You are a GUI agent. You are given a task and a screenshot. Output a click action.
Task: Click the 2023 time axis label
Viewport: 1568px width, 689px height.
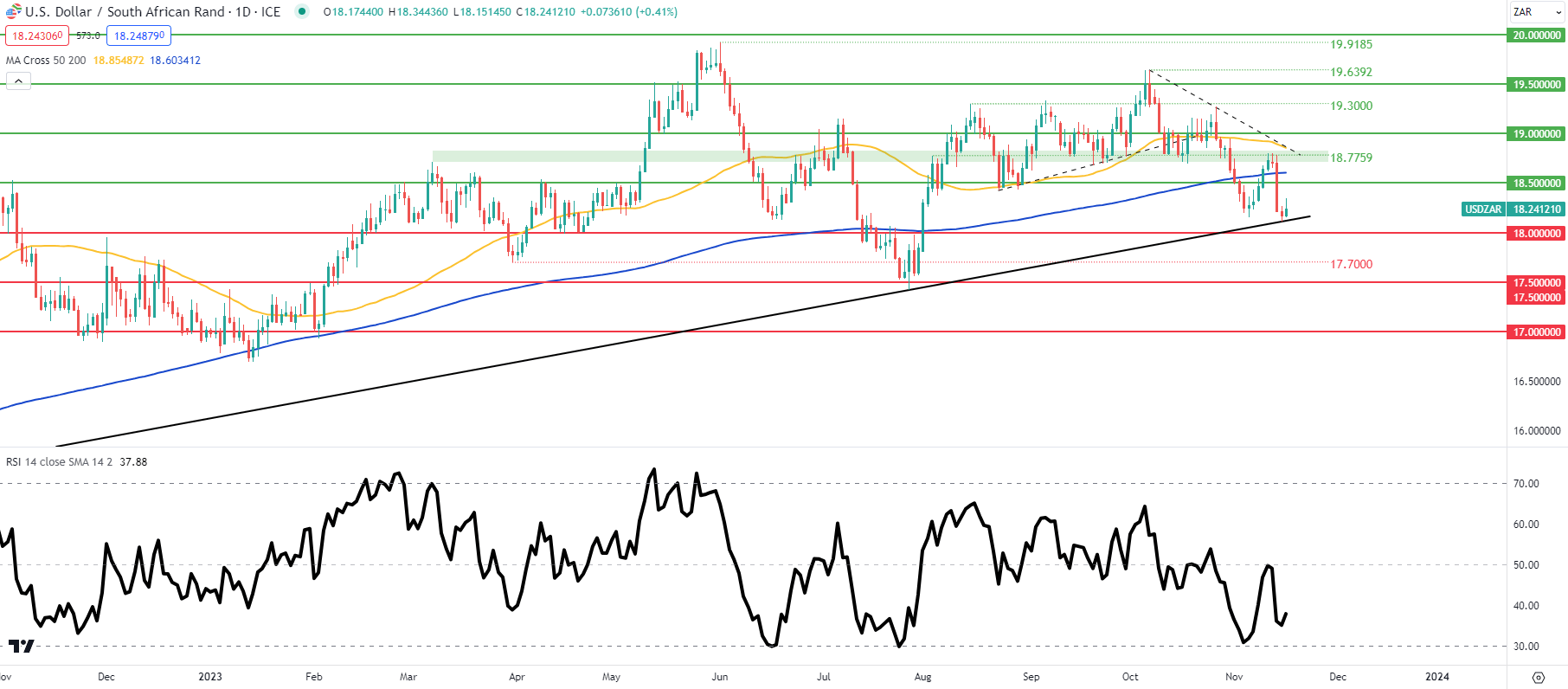[x=210, y=677]
